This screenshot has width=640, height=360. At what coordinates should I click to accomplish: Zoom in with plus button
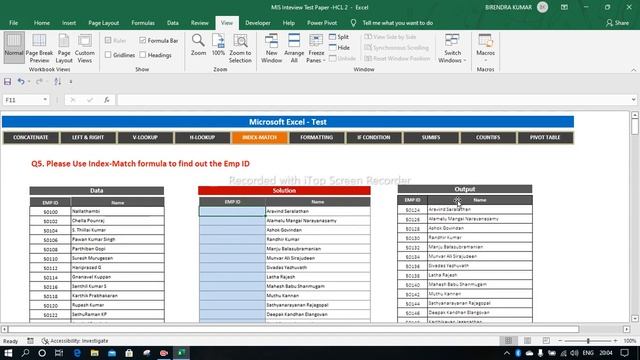(616, 340)
